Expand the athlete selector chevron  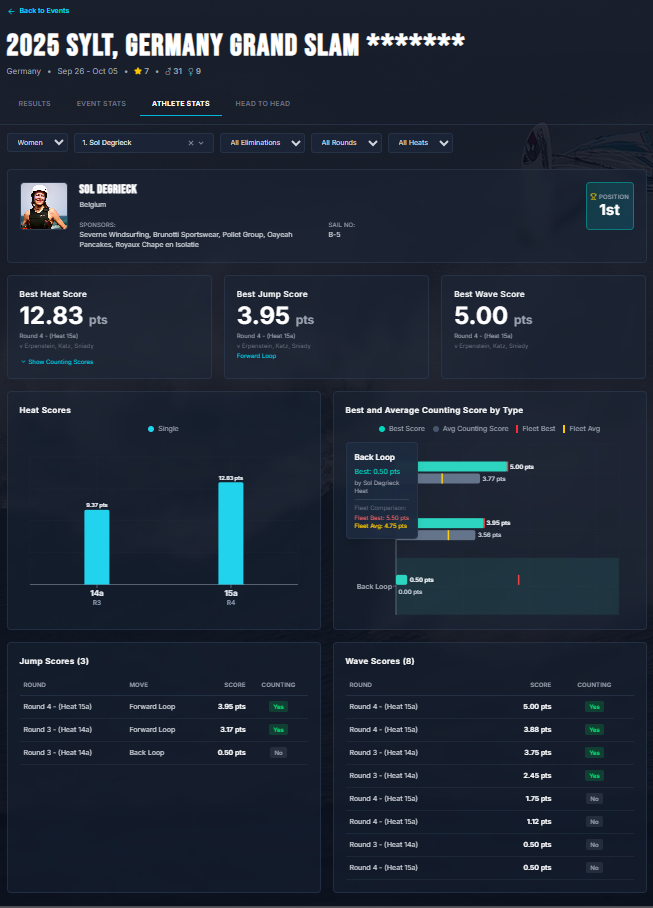(x=201, y=143)
